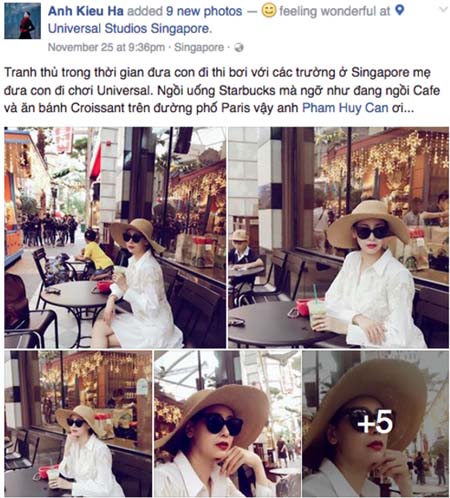Open Anh Kieu Ha's profile picture
The width and height of the screenshot is (450, 498).
click(22, 21)
